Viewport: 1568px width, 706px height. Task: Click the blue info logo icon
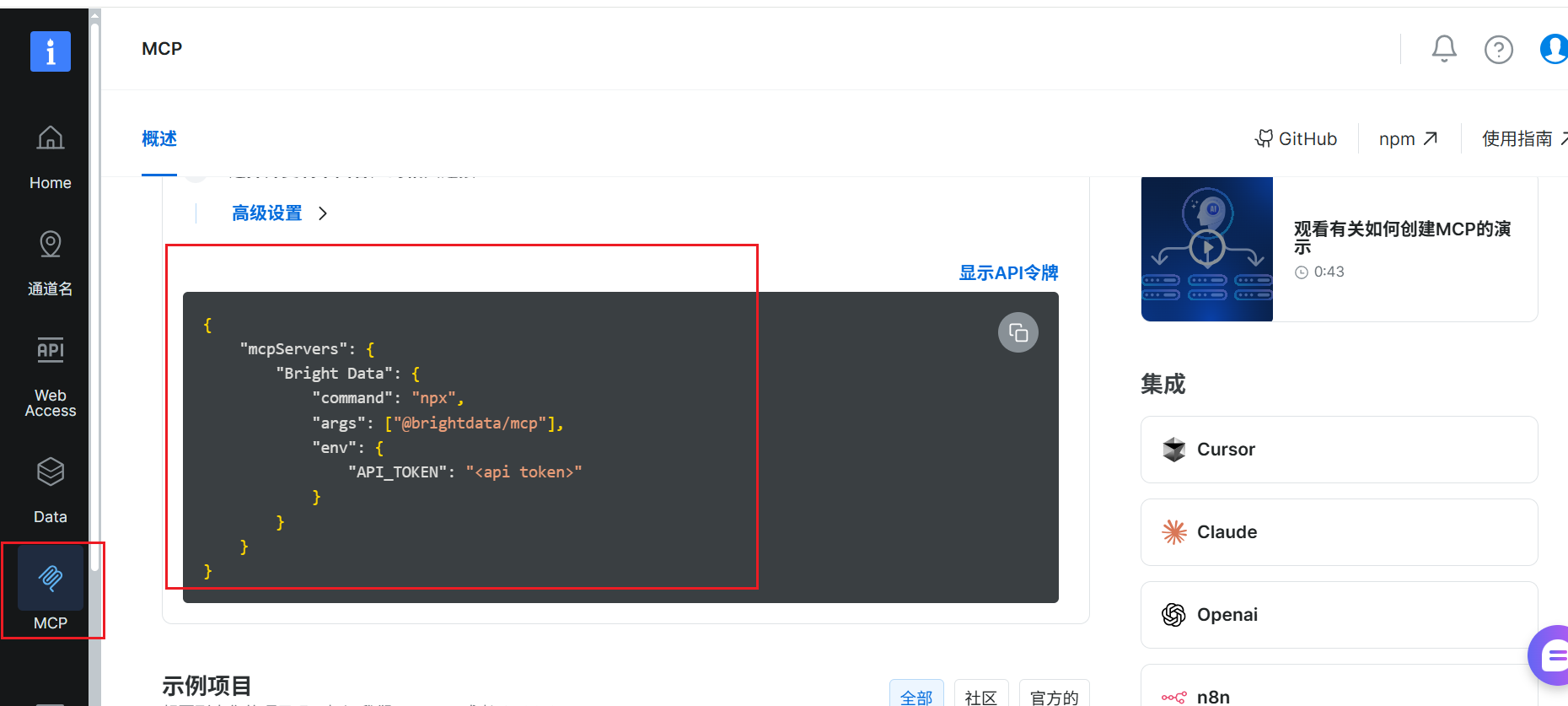[x=51, y=51]
